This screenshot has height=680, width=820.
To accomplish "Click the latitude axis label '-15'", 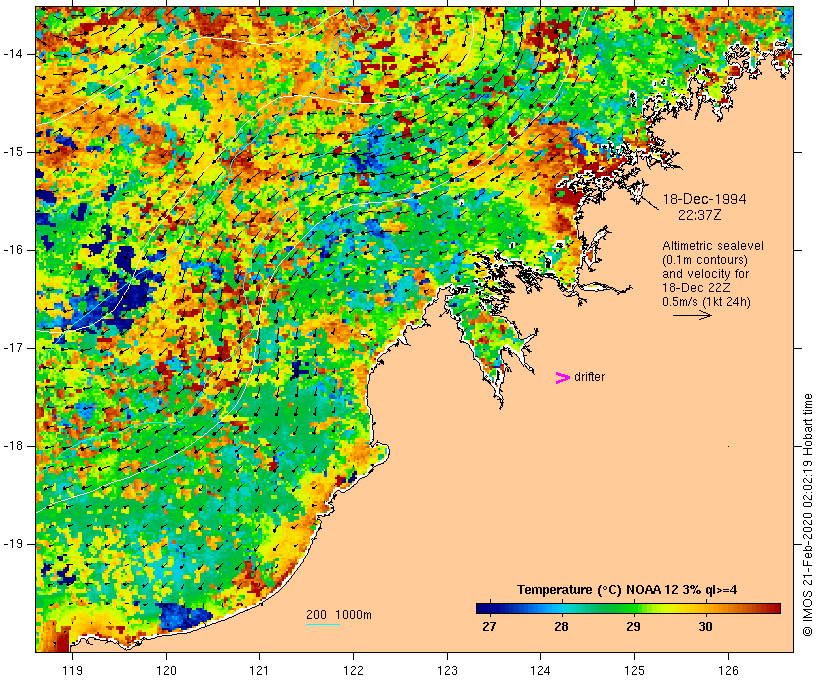I will click(13, 152).
